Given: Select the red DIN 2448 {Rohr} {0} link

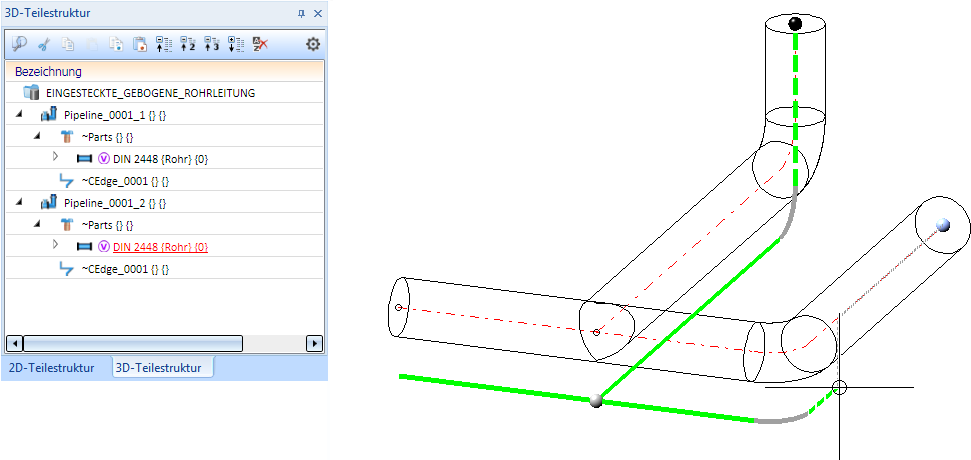Looking at the screenshot, I should coord(160,247).
